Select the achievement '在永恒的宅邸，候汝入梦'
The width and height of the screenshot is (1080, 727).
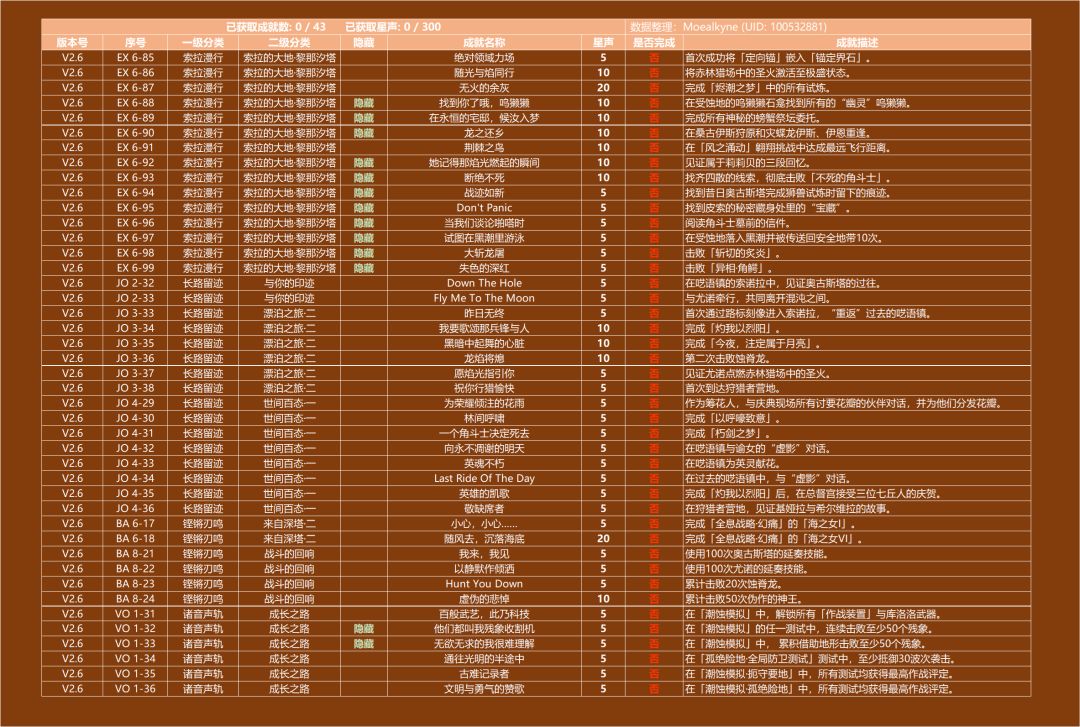tap(484, 118)
